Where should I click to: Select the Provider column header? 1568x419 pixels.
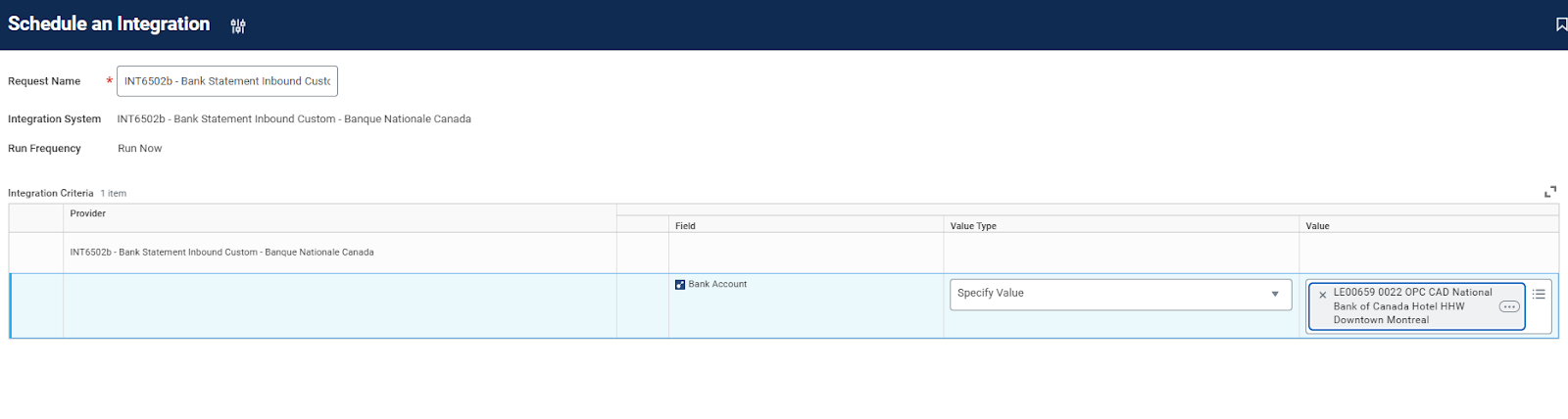click(x=88, y=213)
